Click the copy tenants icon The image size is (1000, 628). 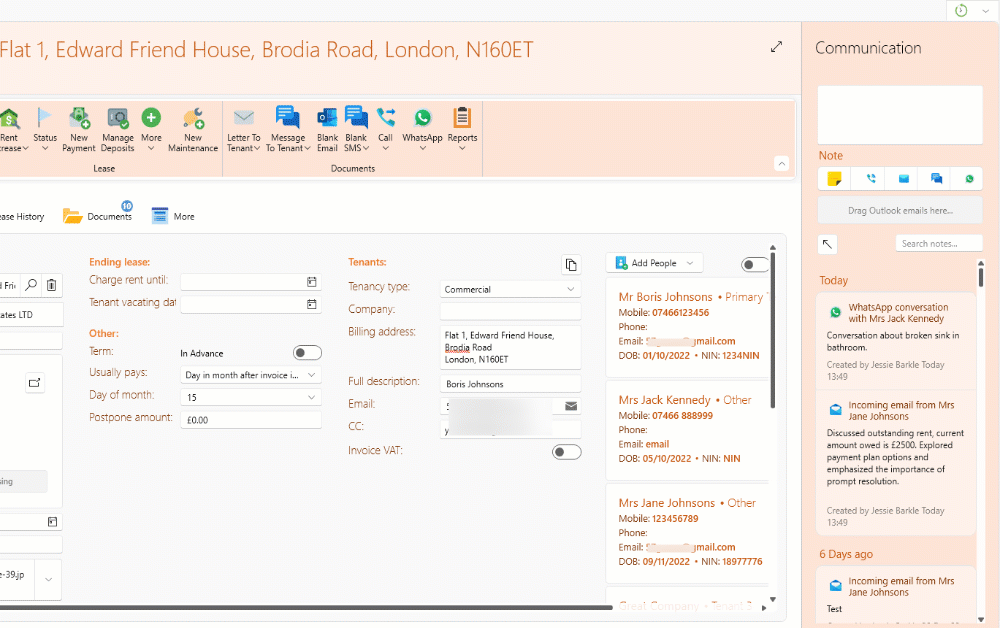tap(571, 264)
